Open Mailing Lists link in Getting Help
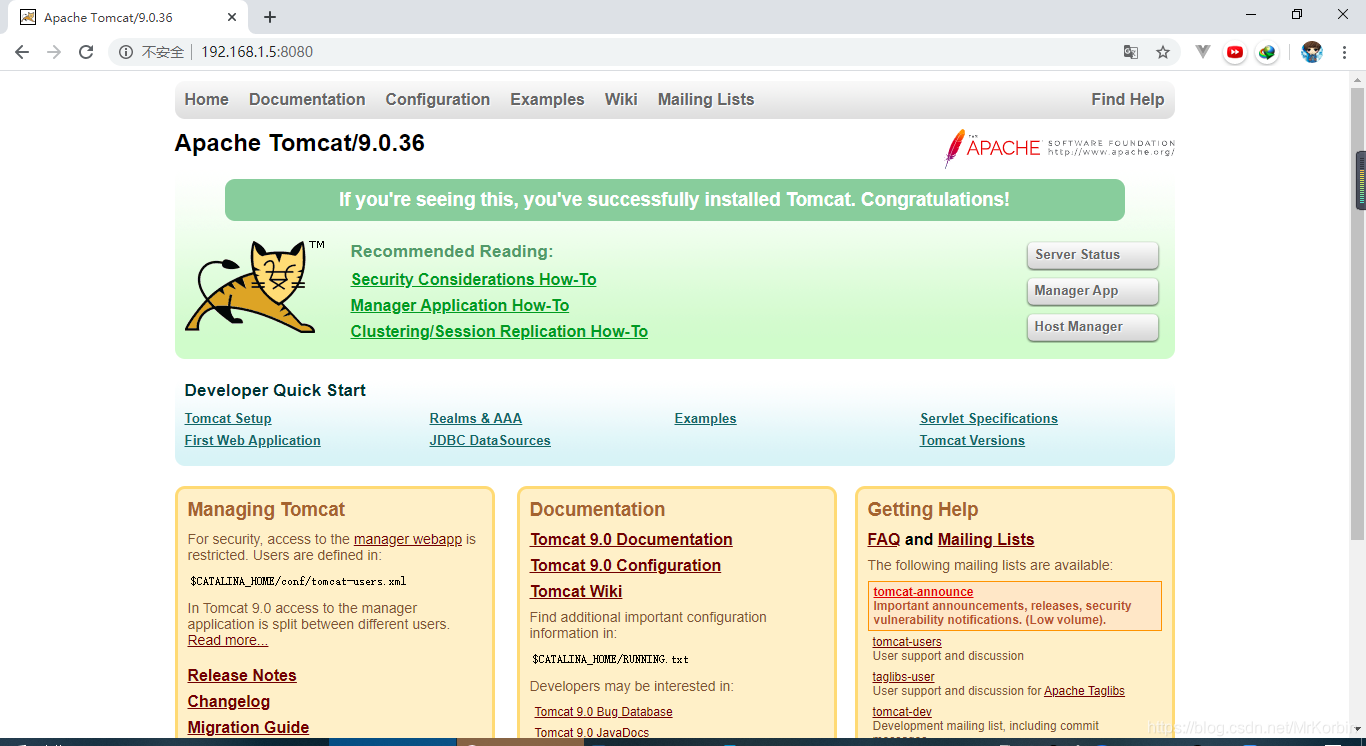 pos(986,540)
